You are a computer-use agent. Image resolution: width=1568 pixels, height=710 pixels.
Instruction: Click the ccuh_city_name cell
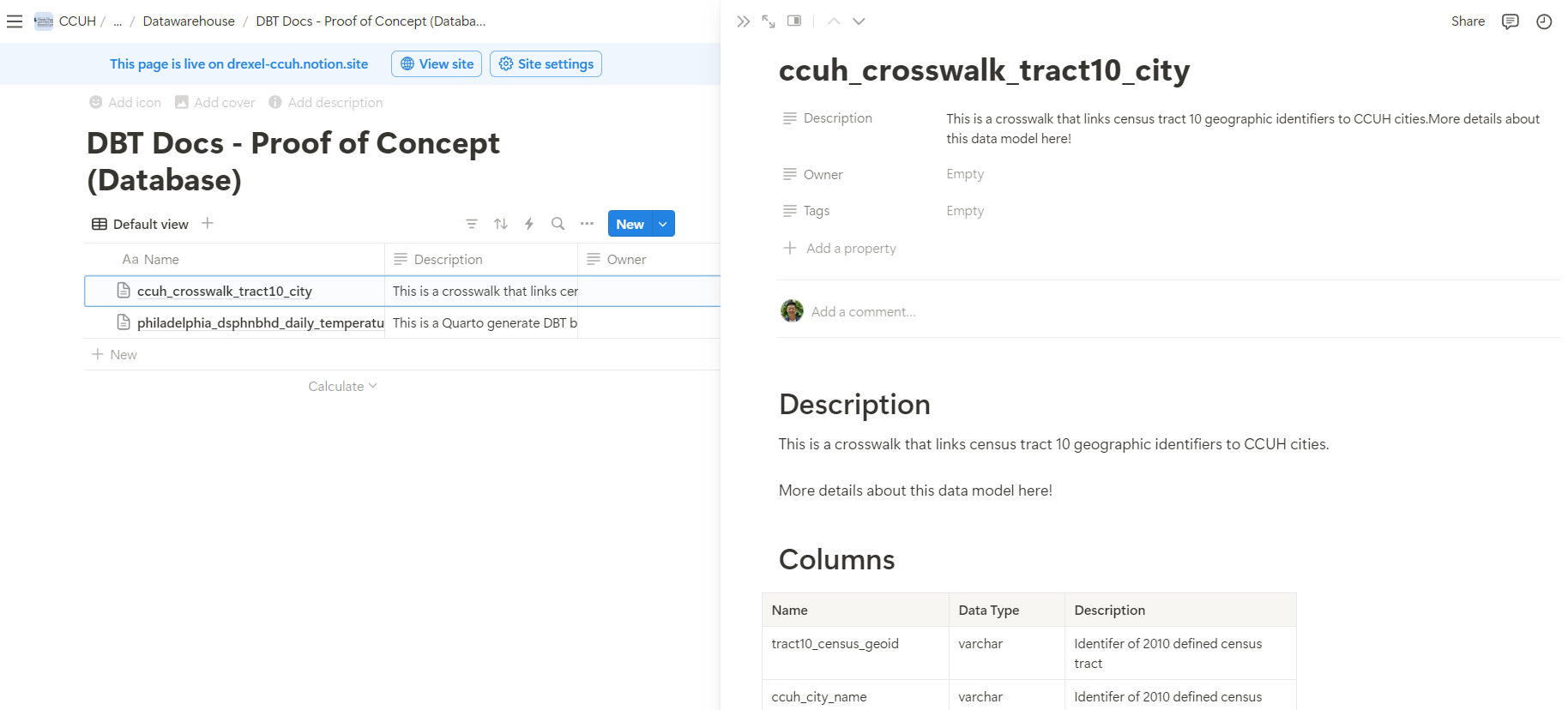tap(855, 695)
